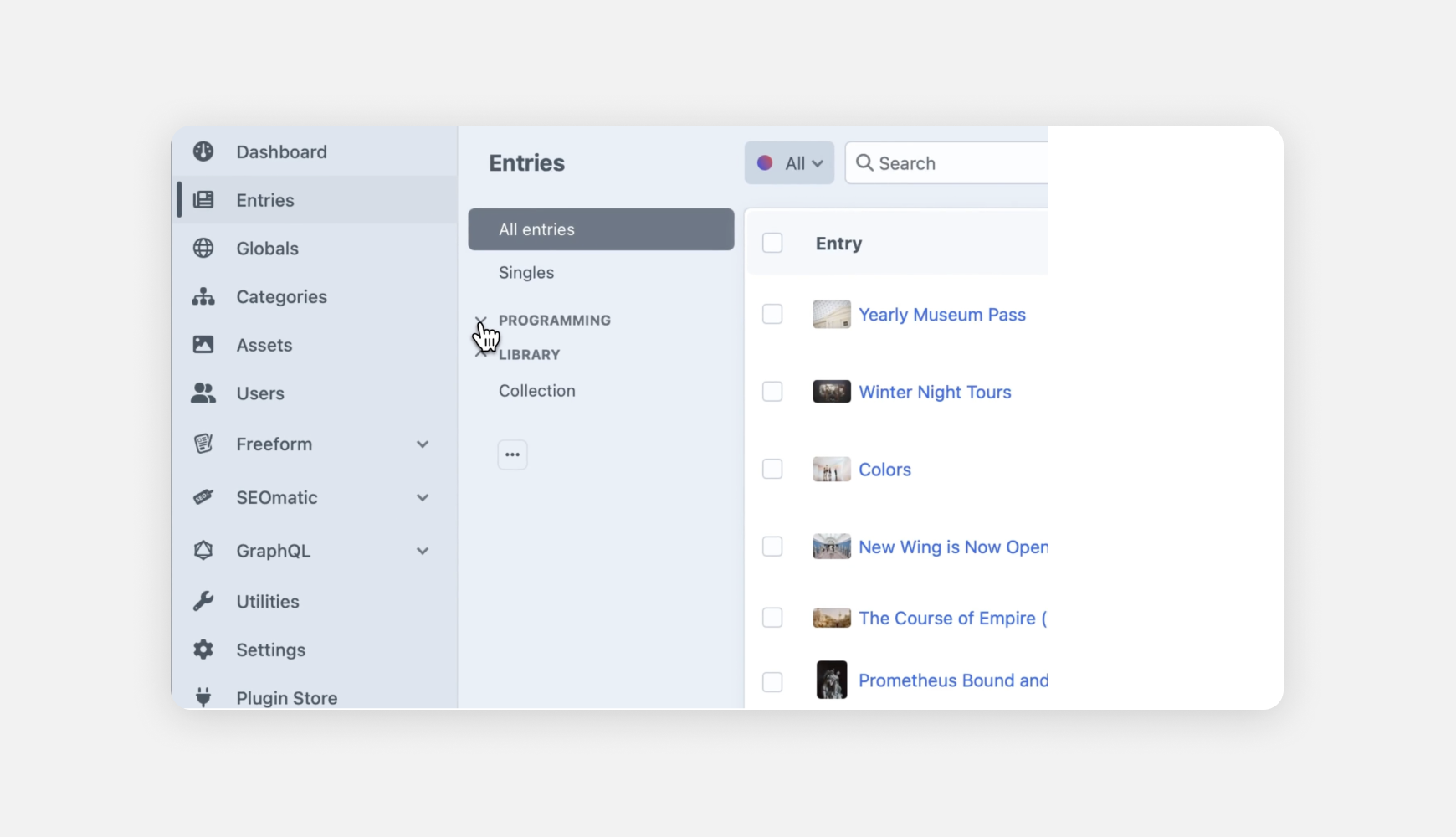This screenshot has width=1456, height=837.
Task: Open the Plugin Store
Action: point(315,696)
